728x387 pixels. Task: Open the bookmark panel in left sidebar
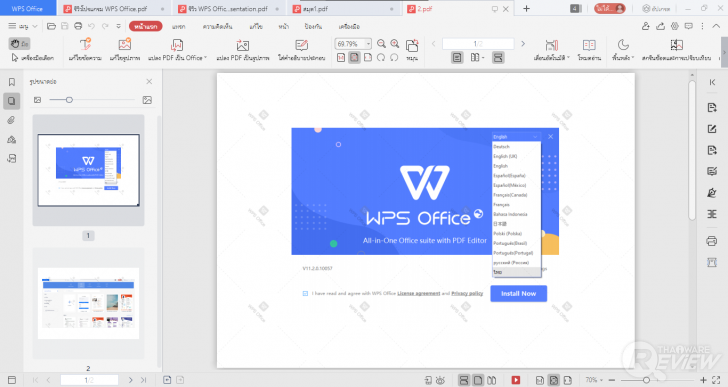tap(12, 82)
